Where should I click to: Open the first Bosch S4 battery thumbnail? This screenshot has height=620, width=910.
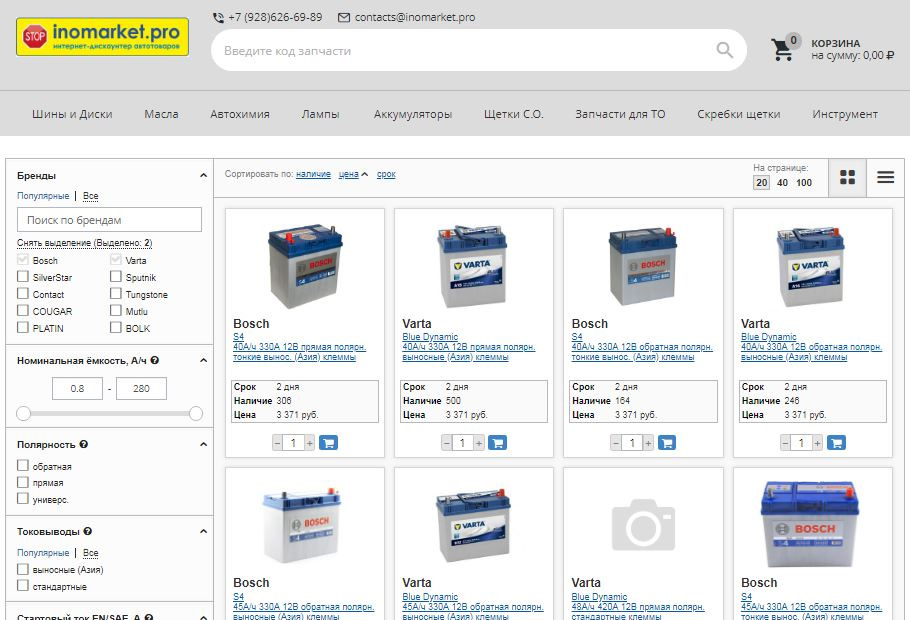point(305,266)
